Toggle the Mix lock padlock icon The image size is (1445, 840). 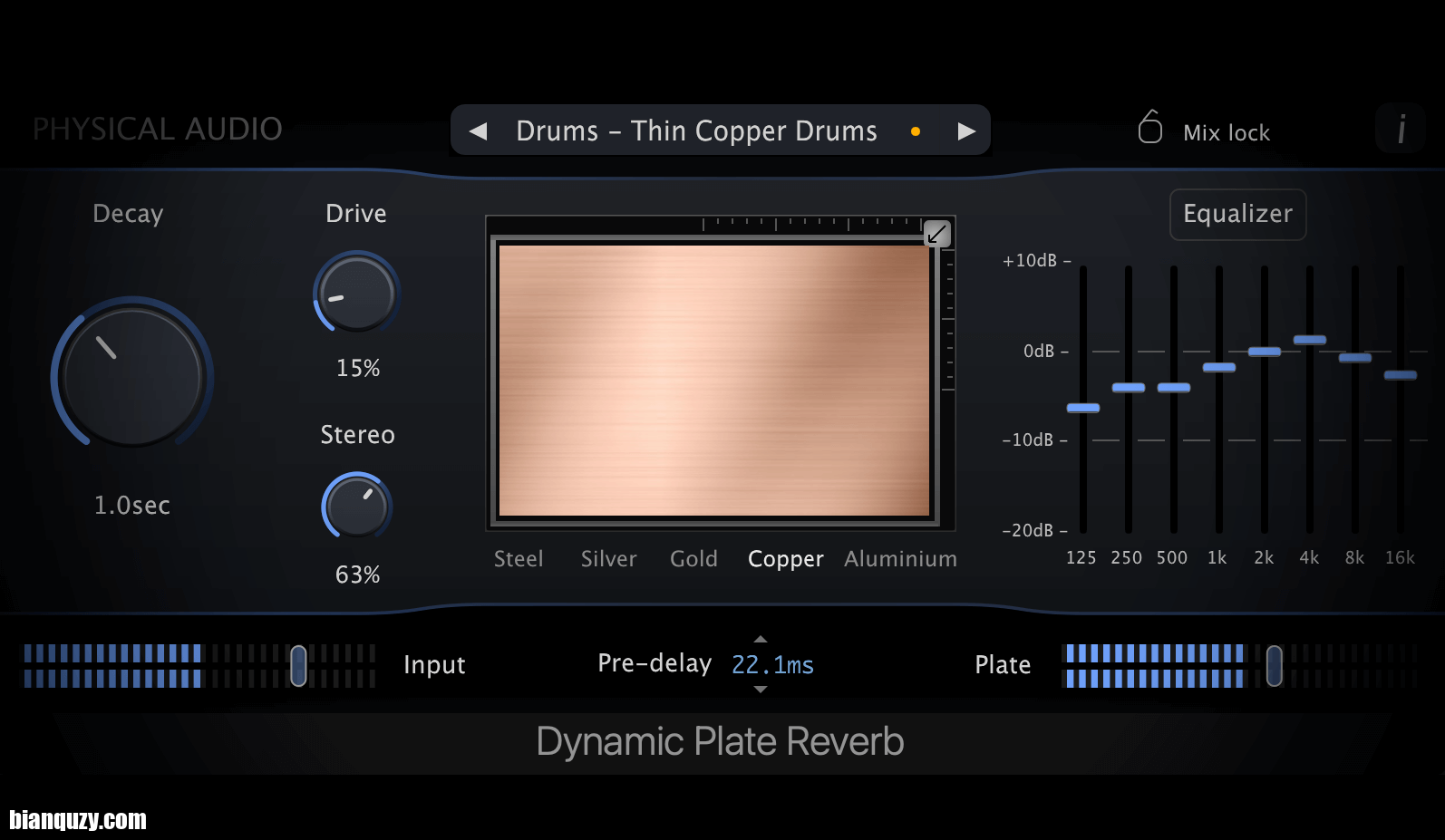(x=1149, y=127)
